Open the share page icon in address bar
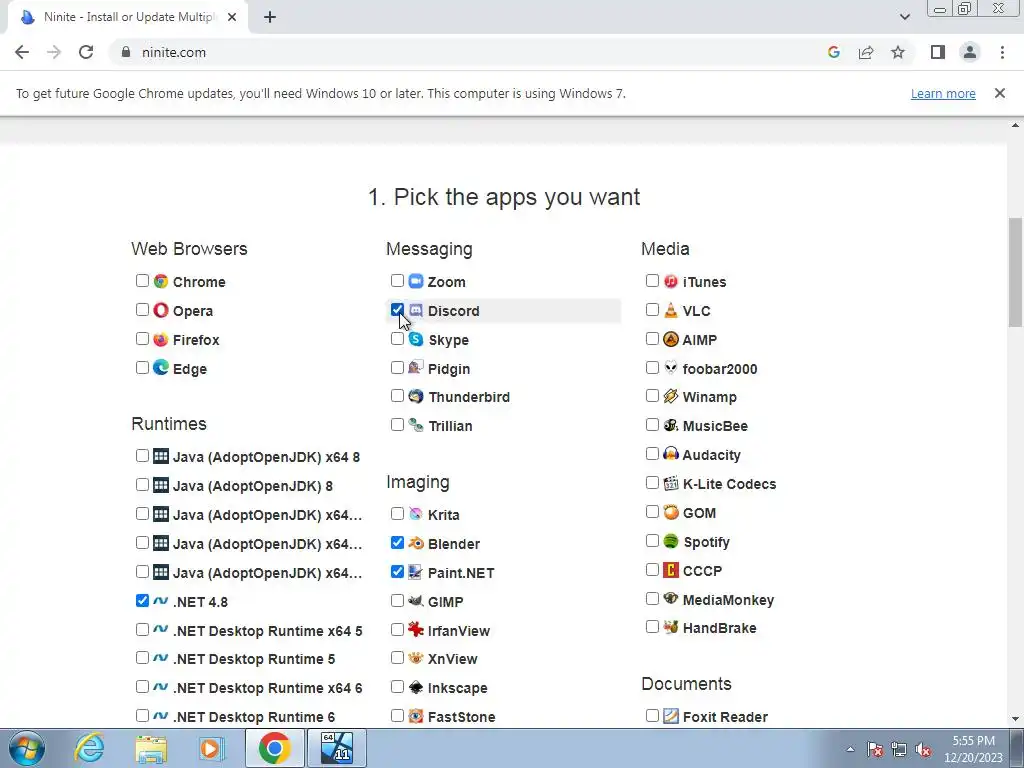The image size is (1024, 768). pos(866,52)
